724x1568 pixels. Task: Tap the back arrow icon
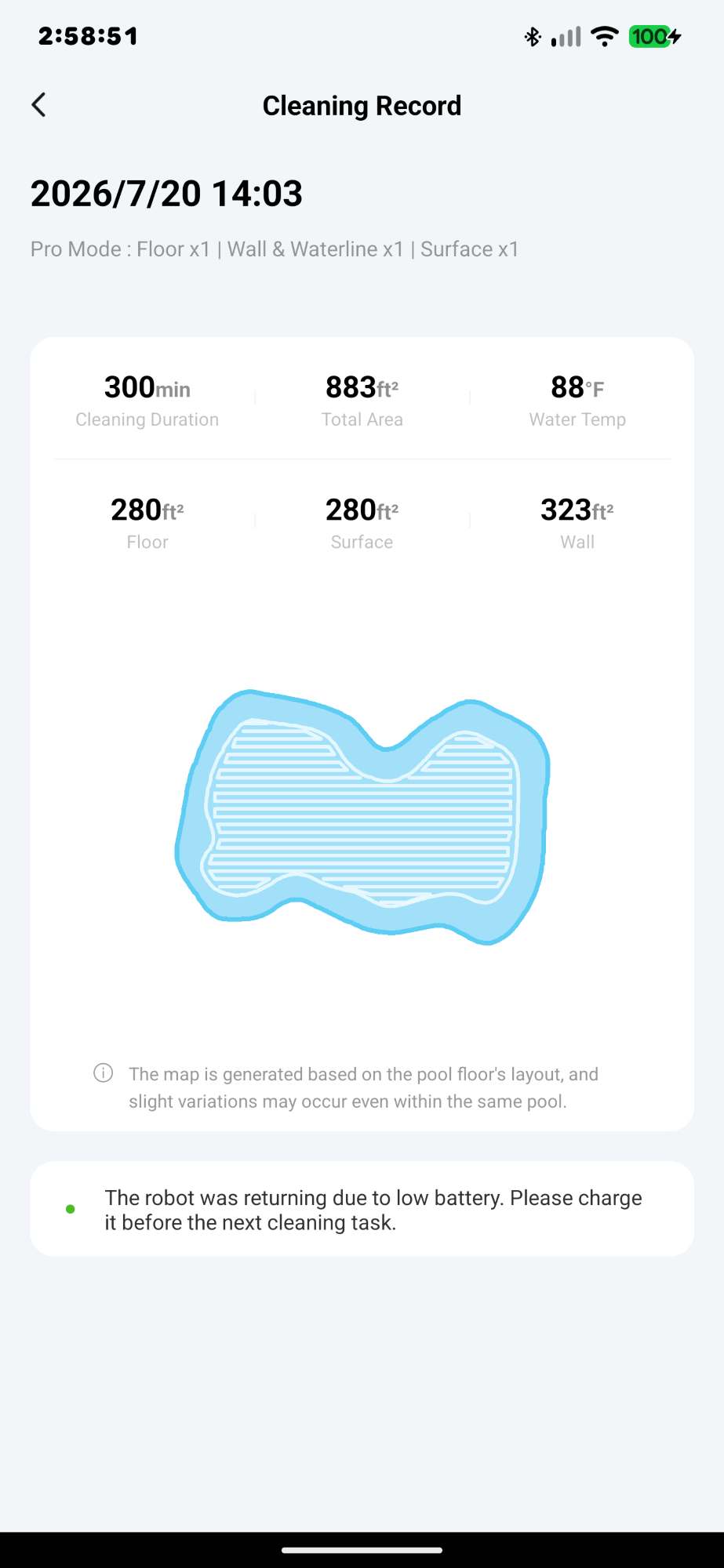pyautogui.click(x=38, y=105)
